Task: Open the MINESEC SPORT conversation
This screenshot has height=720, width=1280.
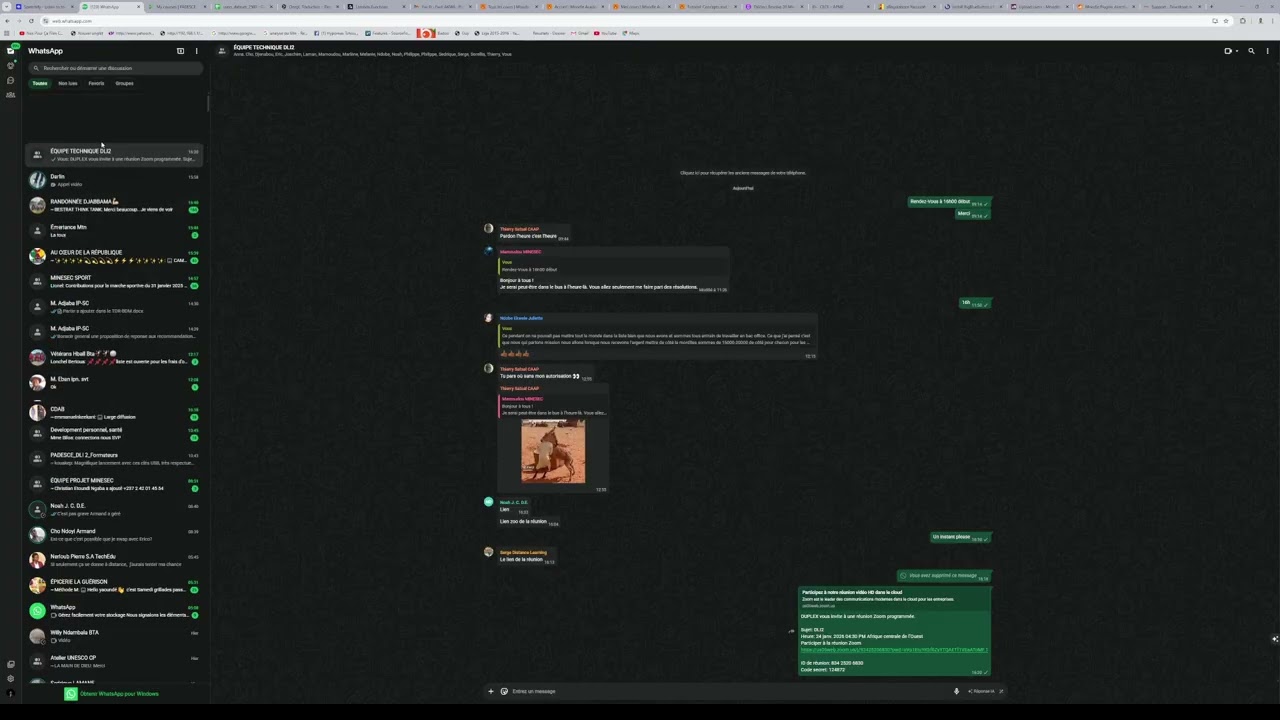Action: [115, 281]
